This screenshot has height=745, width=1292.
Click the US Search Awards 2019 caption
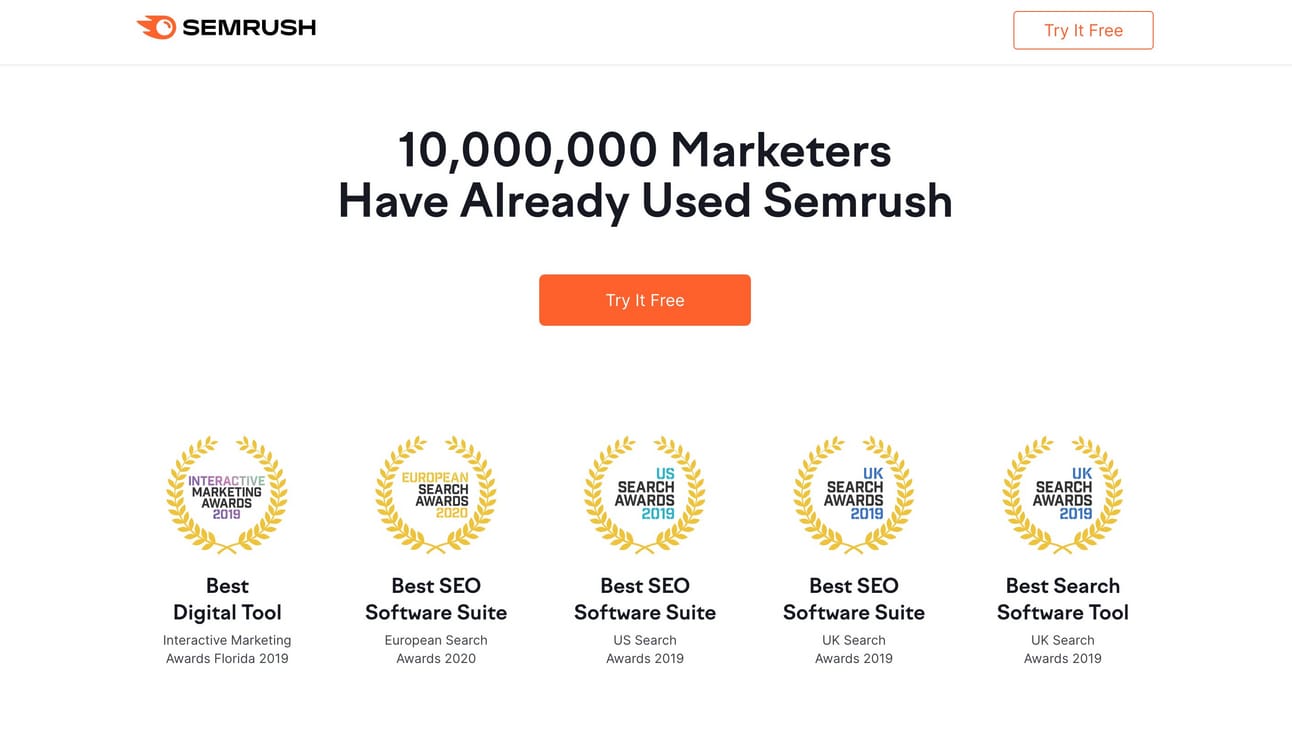pyautogui.click(x=645, y=649)
